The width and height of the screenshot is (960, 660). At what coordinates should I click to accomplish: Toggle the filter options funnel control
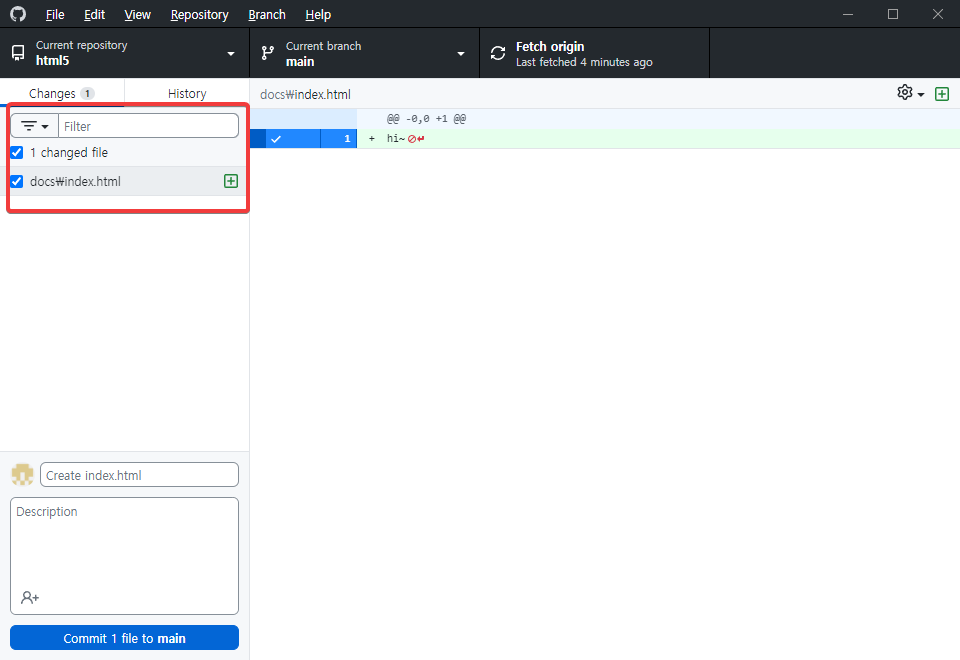33,125
